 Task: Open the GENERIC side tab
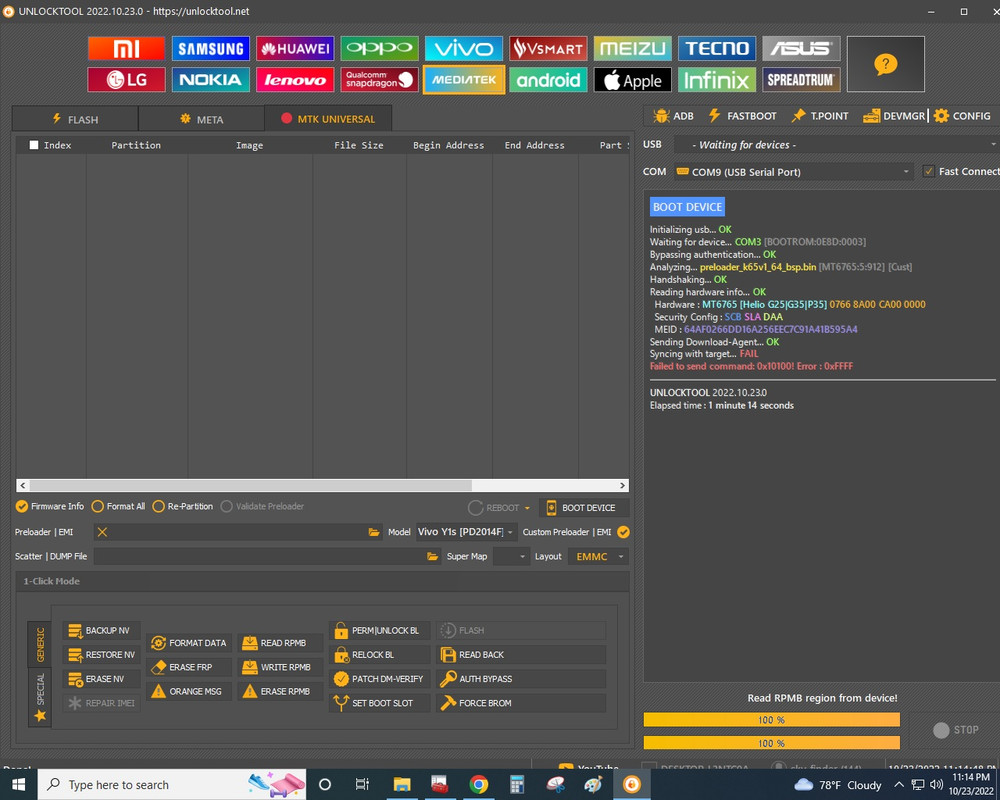(x=40, y=644)
